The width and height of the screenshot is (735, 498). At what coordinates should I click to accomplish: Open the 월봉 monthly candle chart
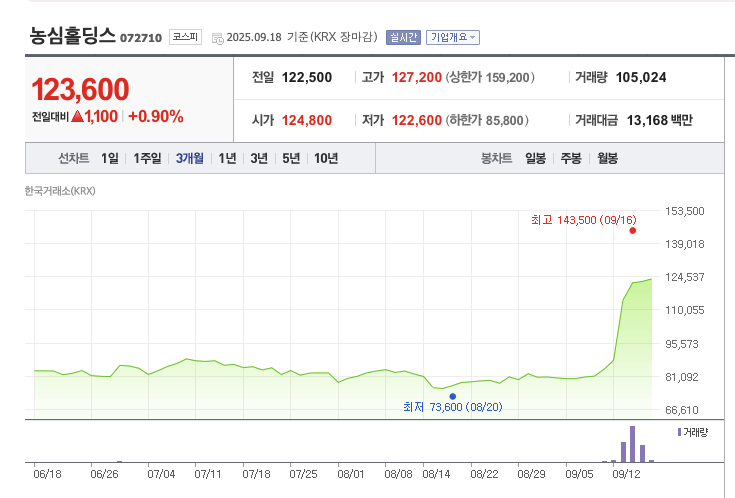[x=607, y=158]
